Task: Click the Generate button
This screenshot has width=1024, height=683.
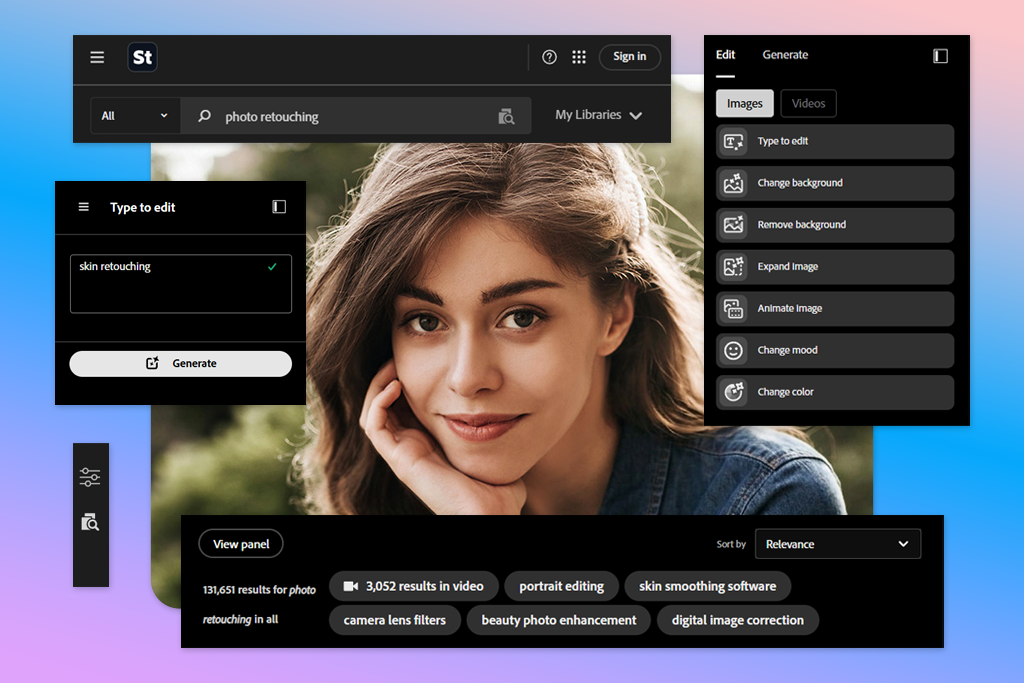Action: tap(181, 364)
